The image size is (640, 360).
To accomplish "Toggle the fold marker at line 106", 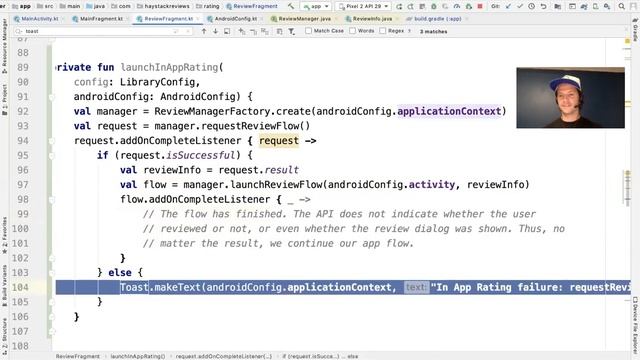I will [x=52, y=317].
